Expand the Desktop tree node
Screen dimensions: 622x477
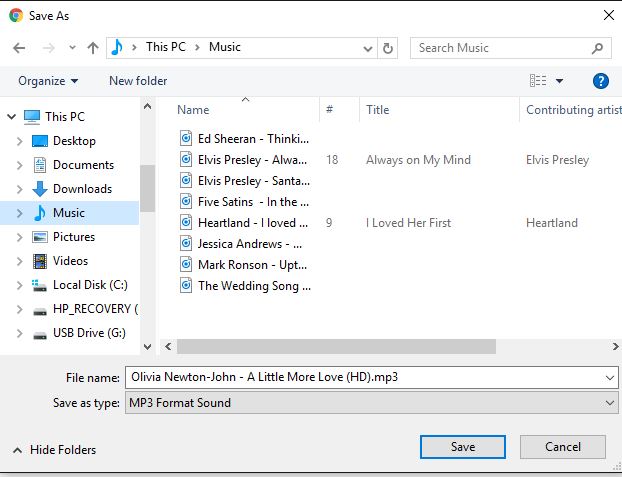(19, 141)
